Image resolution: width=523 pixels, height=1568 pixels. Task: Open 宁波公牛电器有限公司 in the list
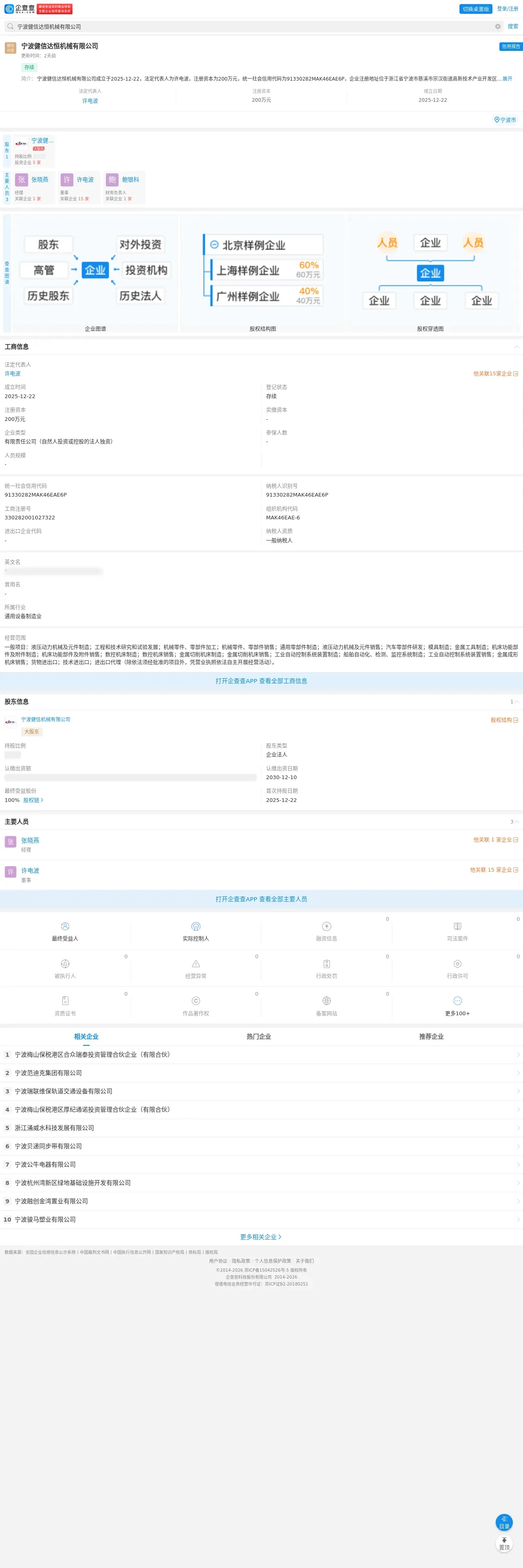[261, 1165]
